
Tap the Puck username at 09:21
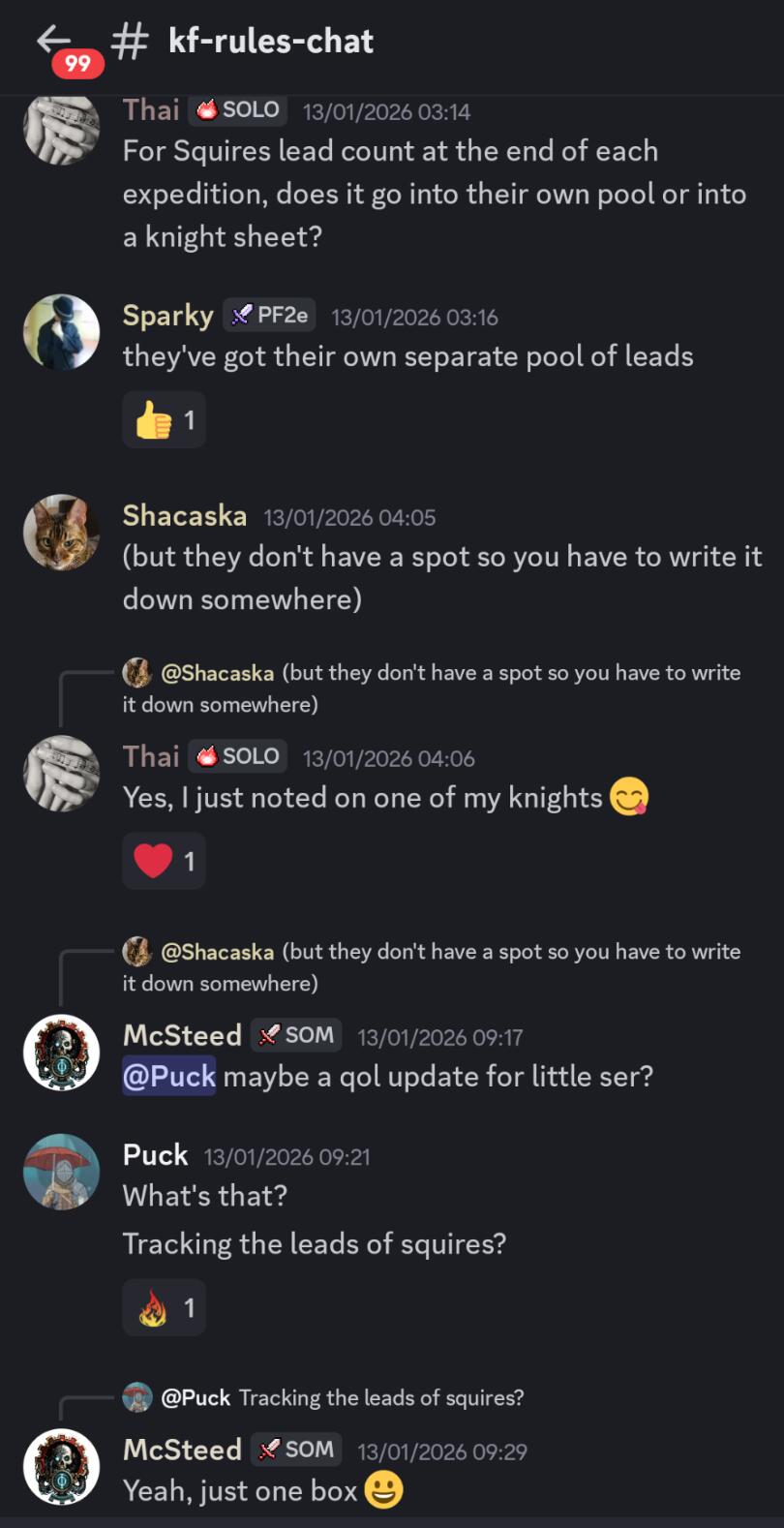coord(155,1155)
